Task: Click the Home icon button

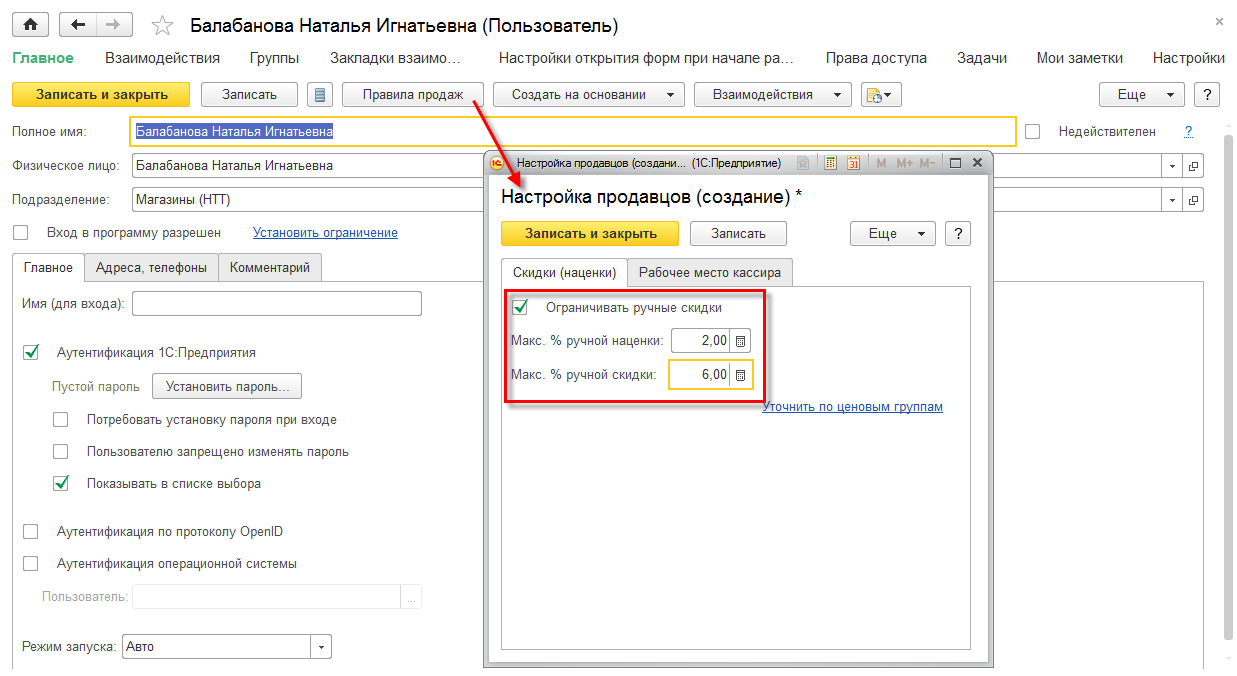Action: [30, 25]
